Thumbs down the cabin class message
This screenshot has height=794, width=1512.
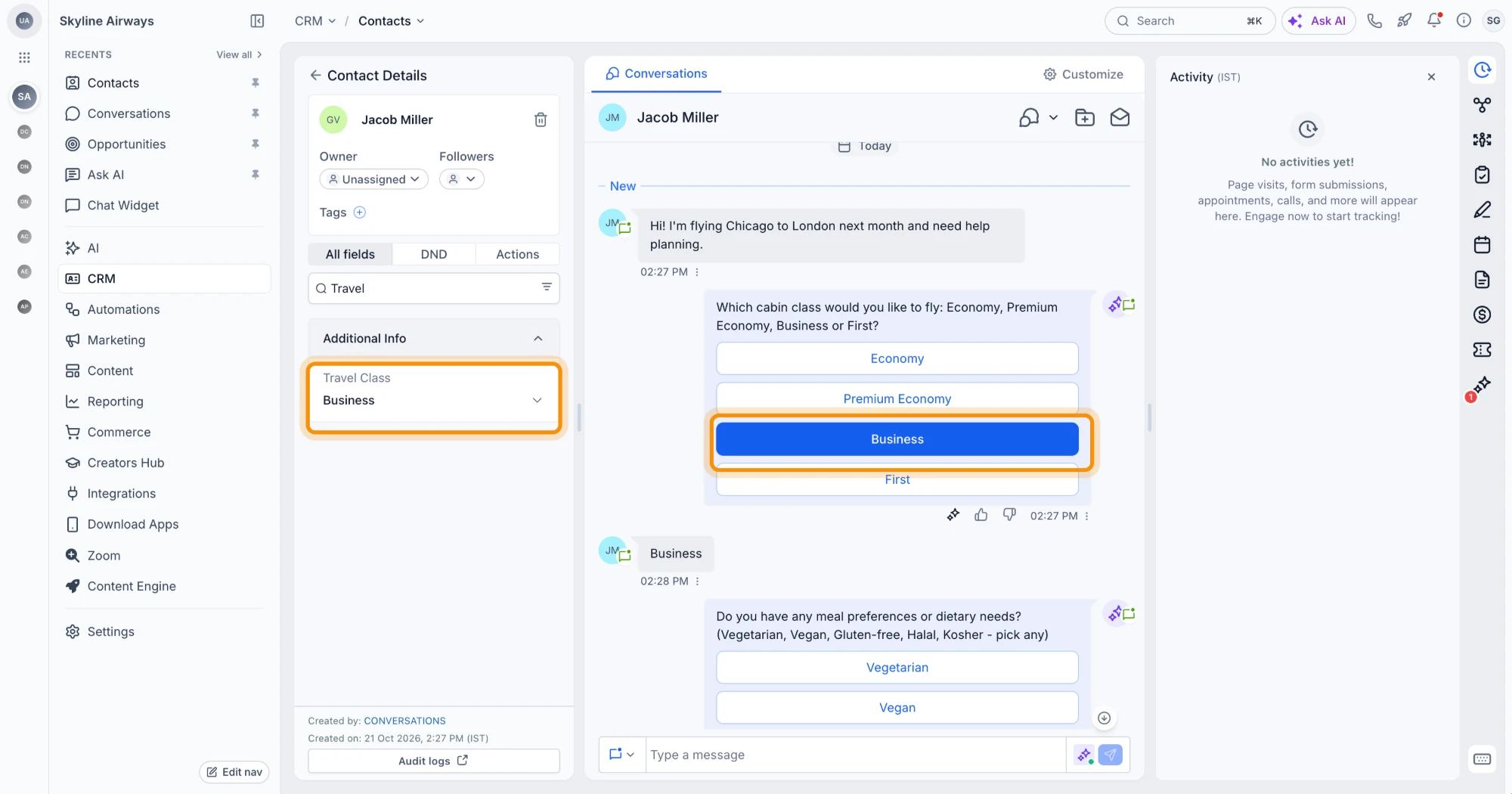(1009, 515)
